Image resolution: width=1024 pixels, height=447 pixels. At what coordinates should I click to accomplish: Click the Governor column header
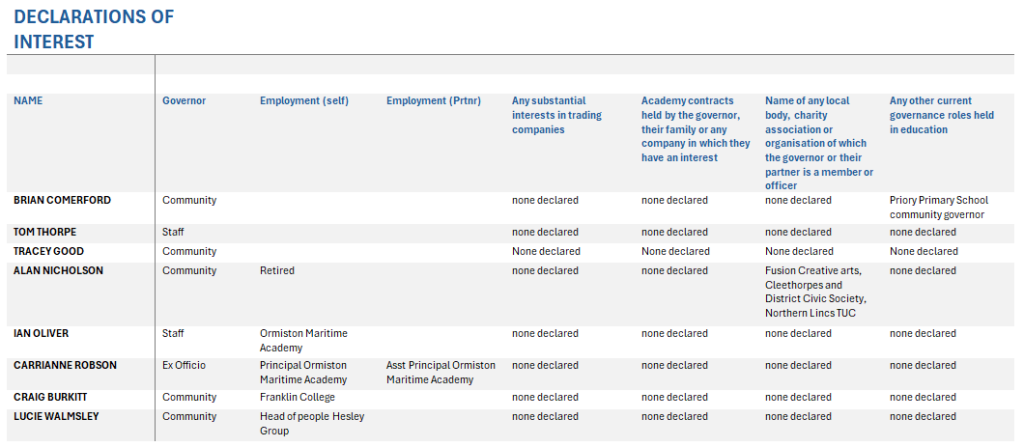coord(184,101)
